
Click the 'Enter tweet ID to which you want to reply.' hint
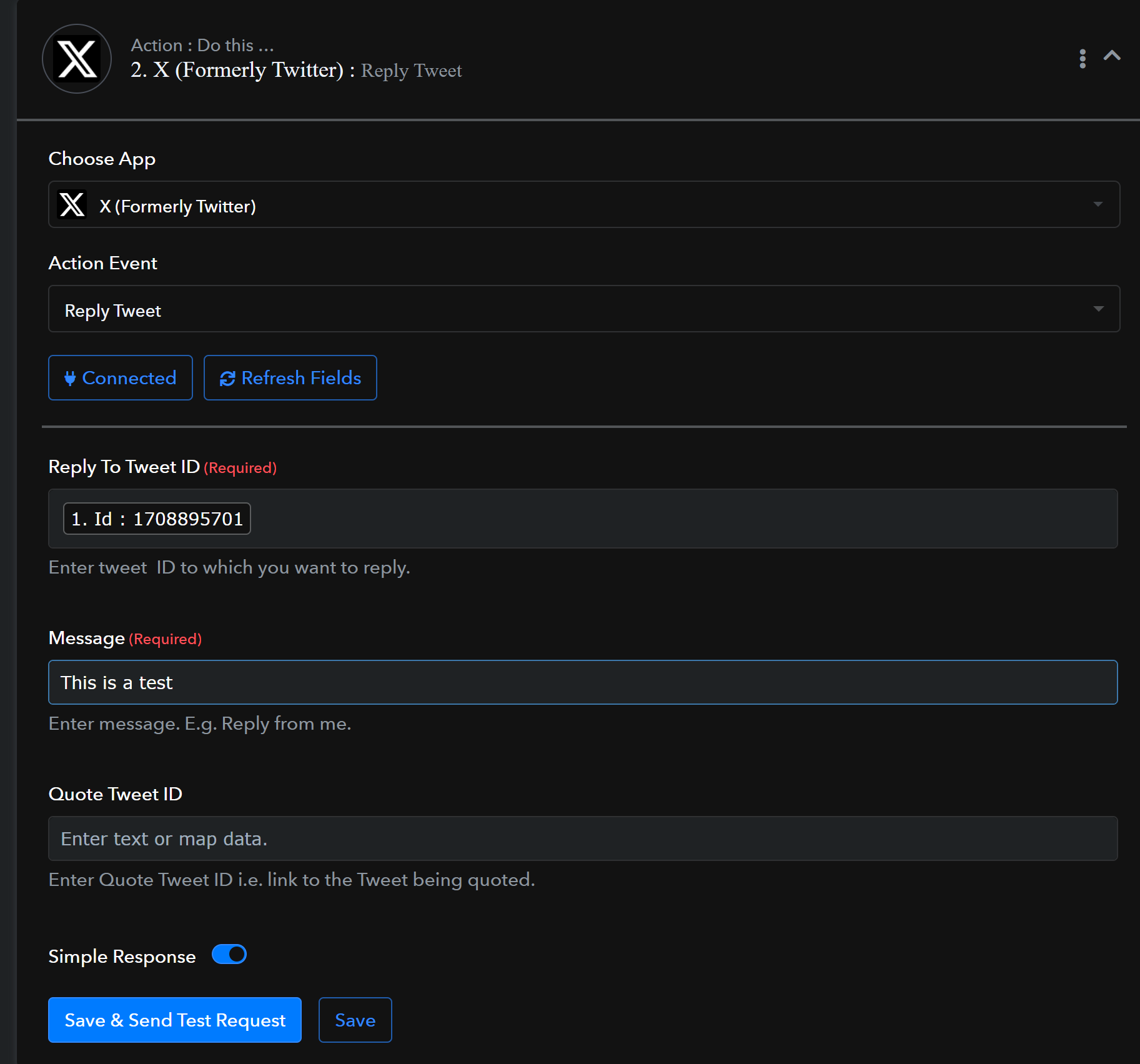tap(229, 567)
